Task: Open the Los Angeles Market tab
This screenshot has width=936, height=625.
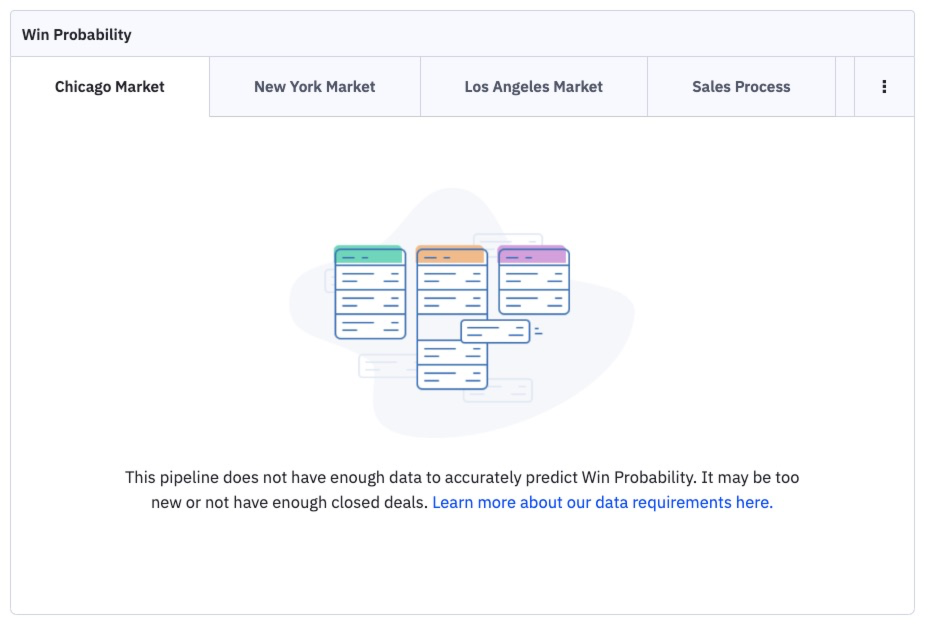Action: pyautogui.click(x=533, y=86)
